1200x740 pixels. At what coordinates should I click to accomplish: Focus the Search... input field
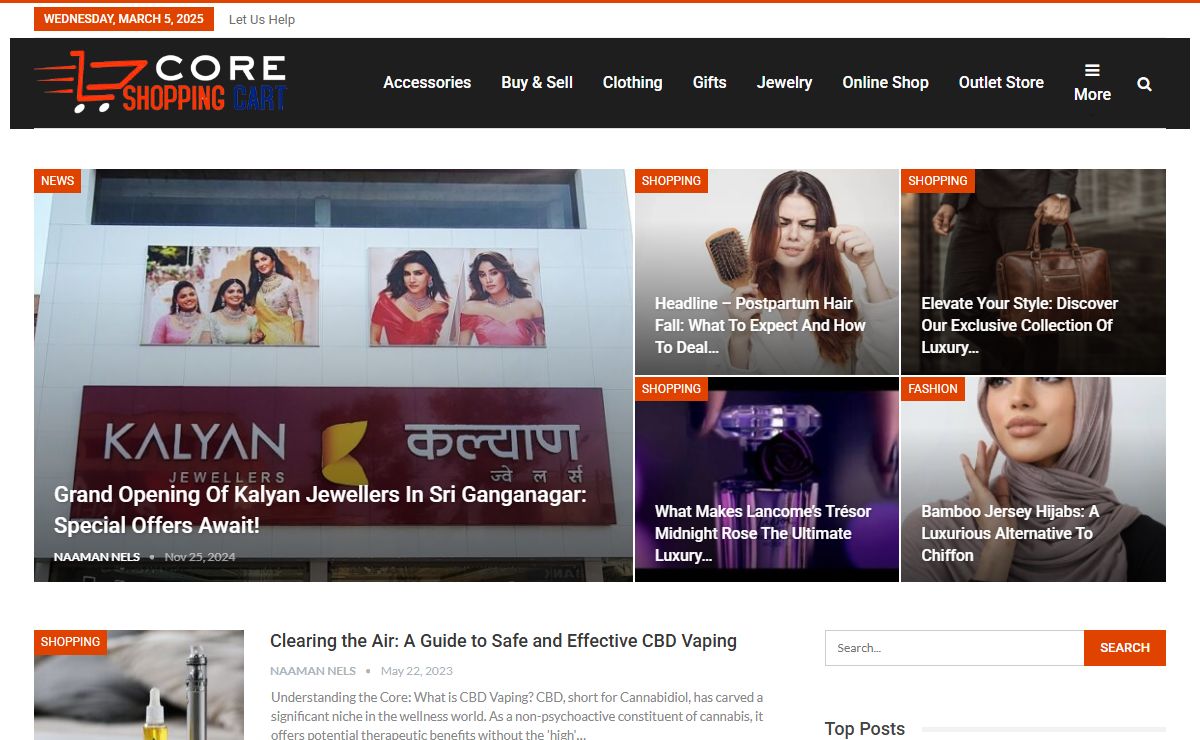tap(954, 648)
